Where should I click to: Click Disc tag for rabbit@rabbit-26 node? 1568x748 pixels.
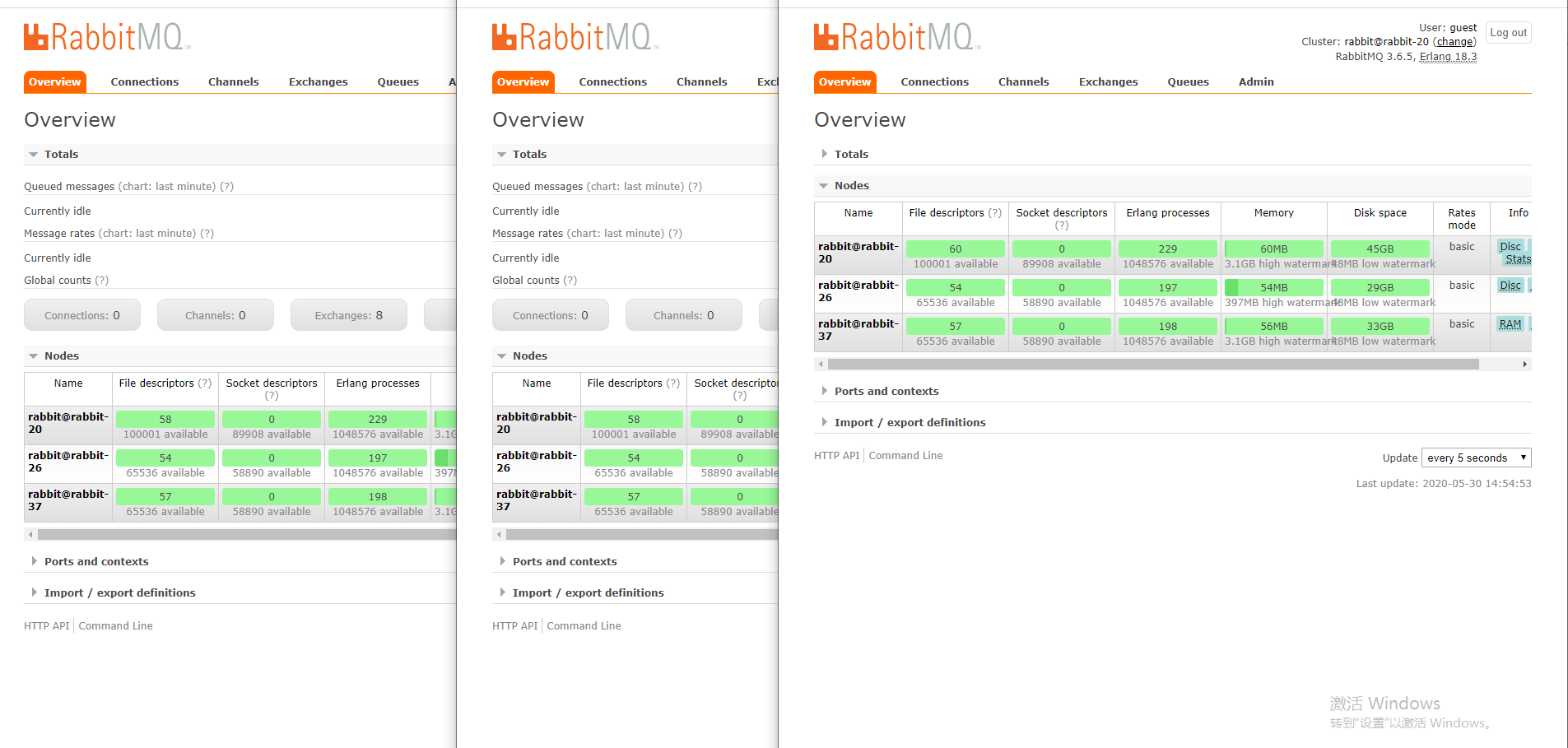pyautogui.click(x=1510, y=286)
